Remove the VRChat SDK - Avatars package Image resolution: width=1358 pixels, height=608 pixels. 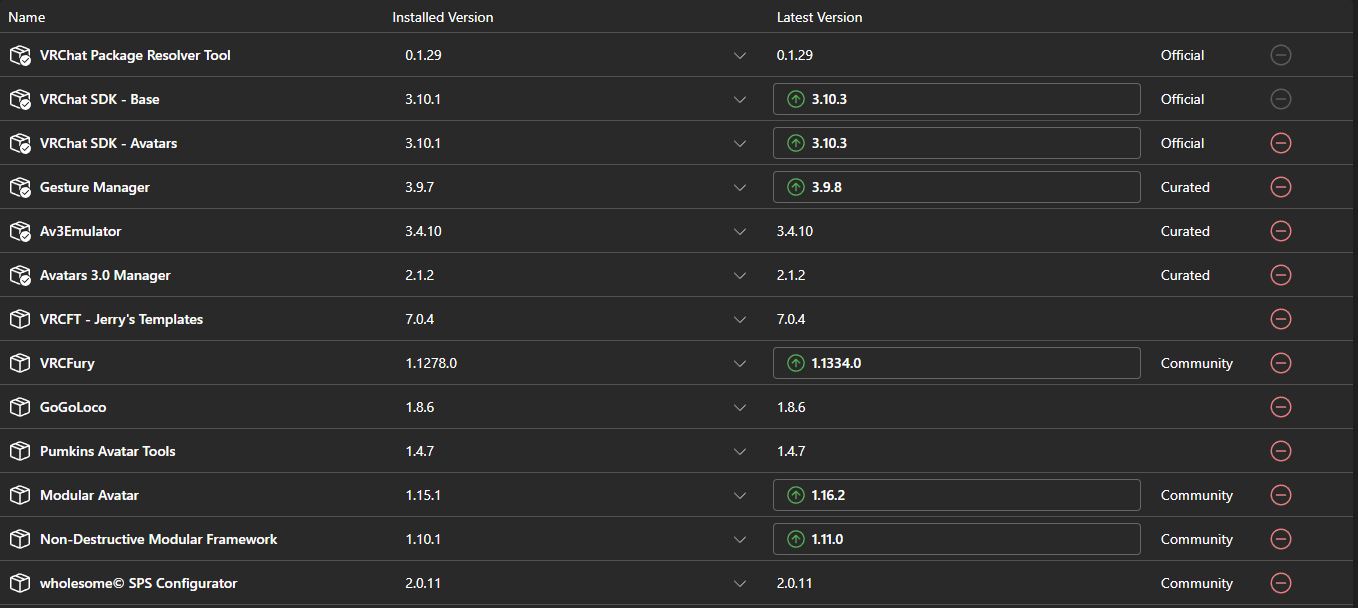click(1280, 143)
